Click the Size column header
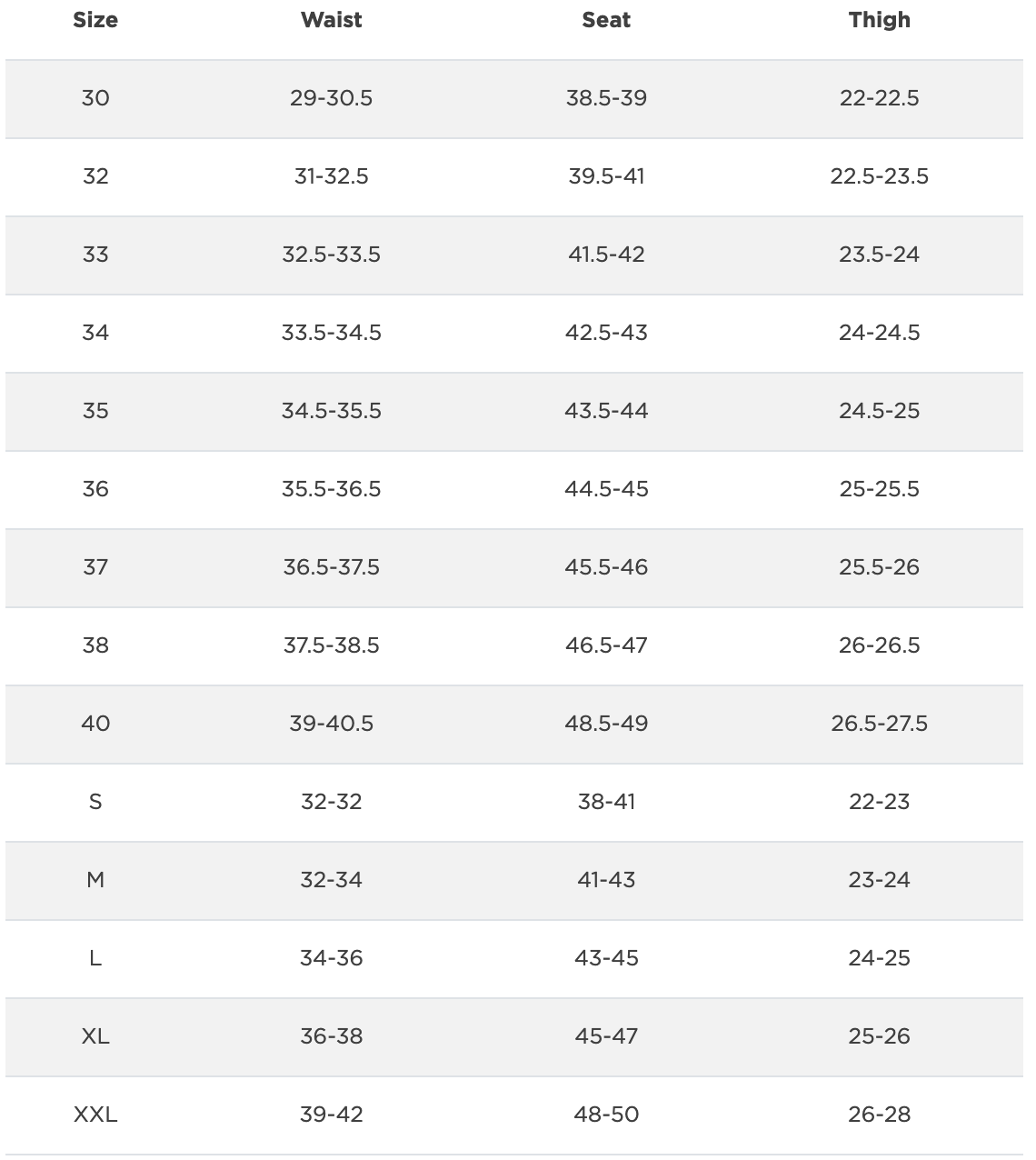Screen dimensions: 1036x1160 (x=95, y=20)
